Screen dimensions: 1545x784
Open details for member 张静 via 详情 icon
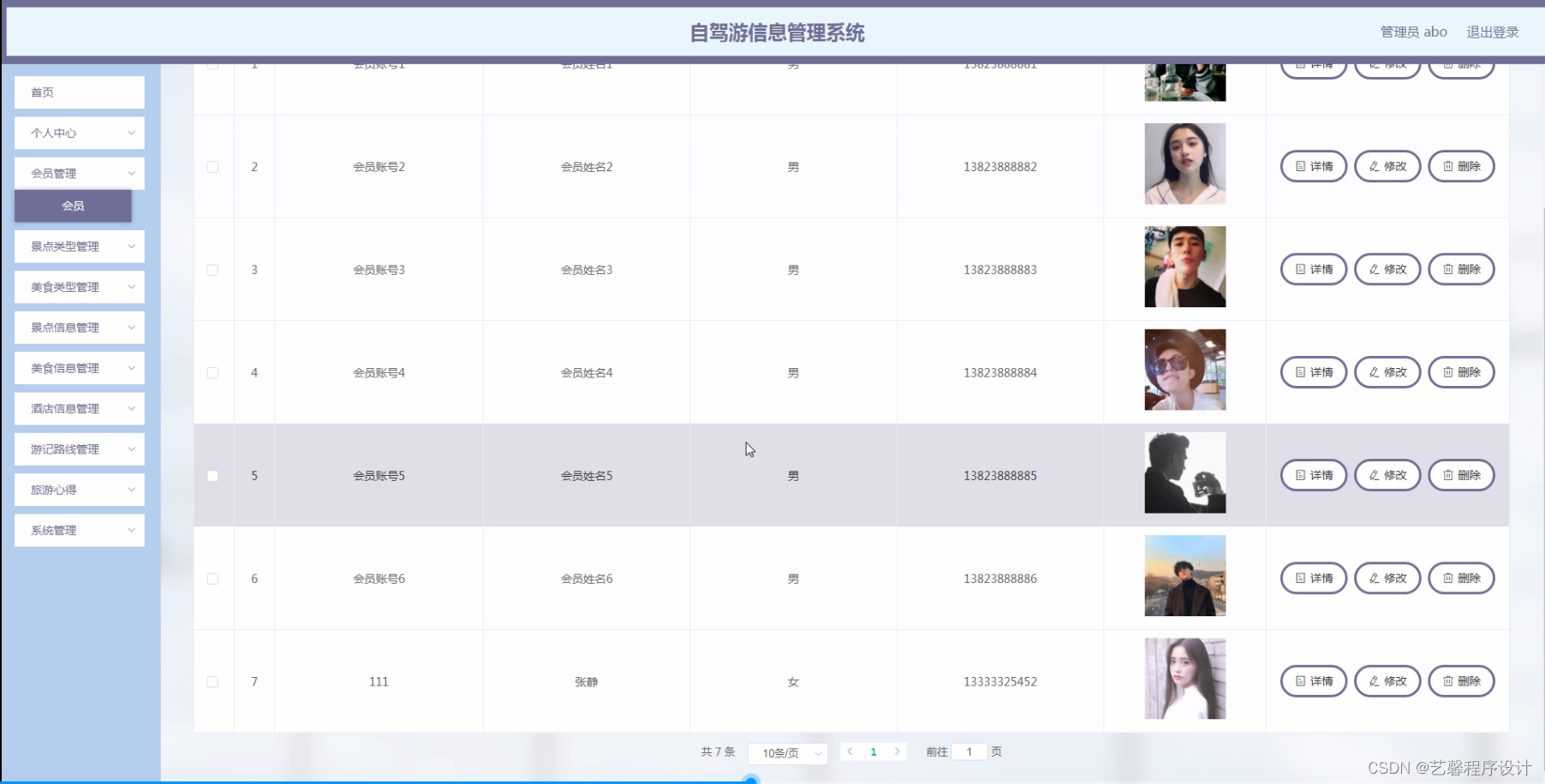click(1313, 681)
